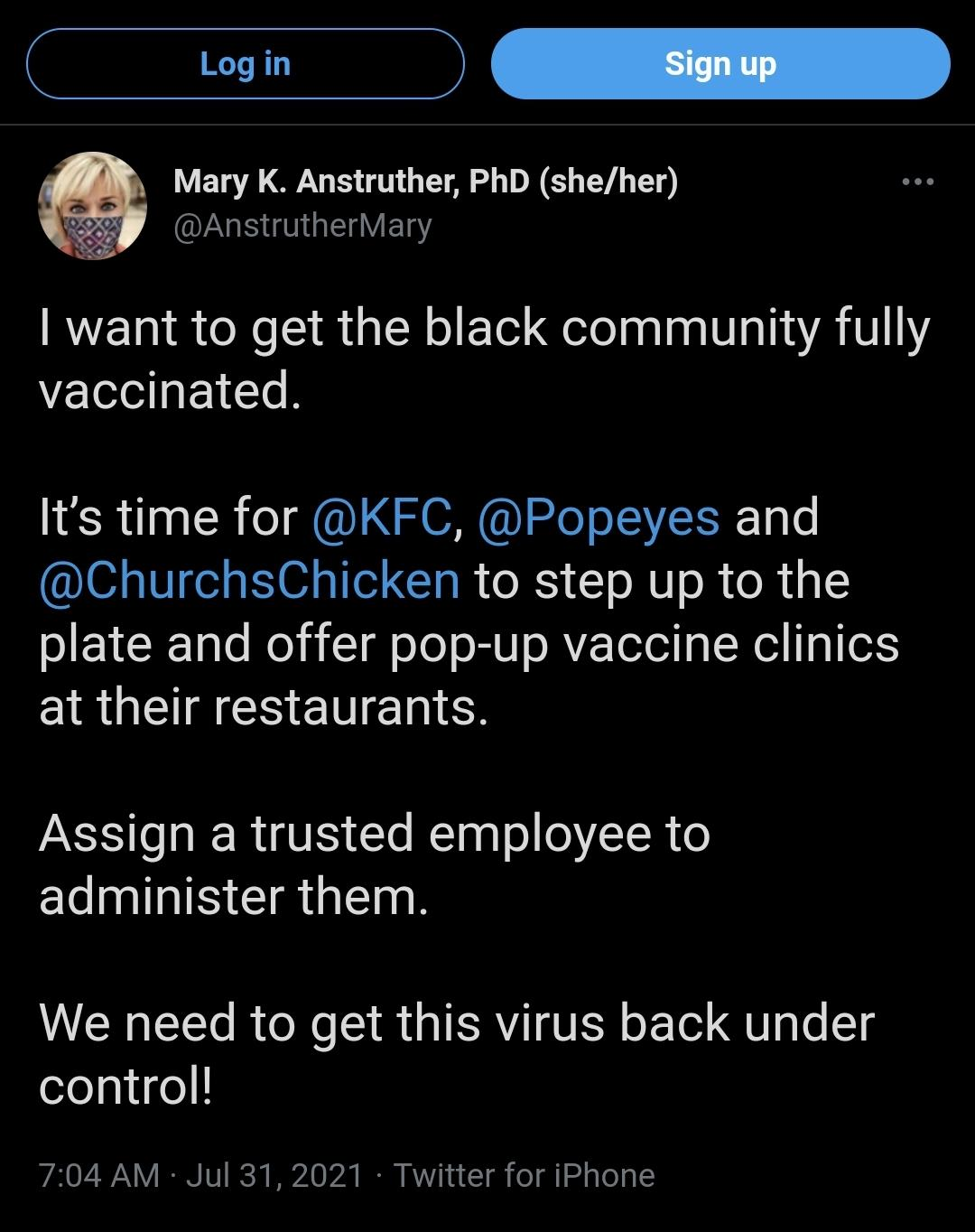Click the 'administer them.' text line
The image size is (975, 1232).
click(234, 897)
